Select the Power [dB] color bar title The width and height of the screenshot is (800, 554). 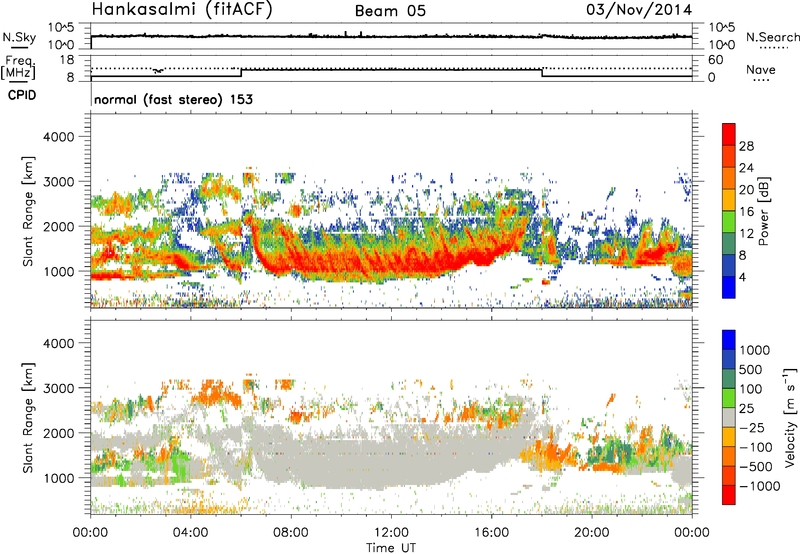(x=763, y=211)
